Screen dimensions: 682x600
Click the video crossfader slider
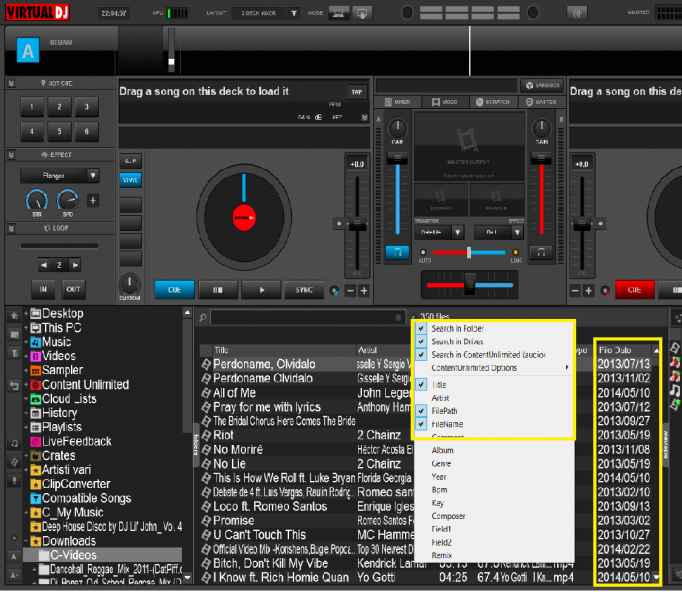469,252
